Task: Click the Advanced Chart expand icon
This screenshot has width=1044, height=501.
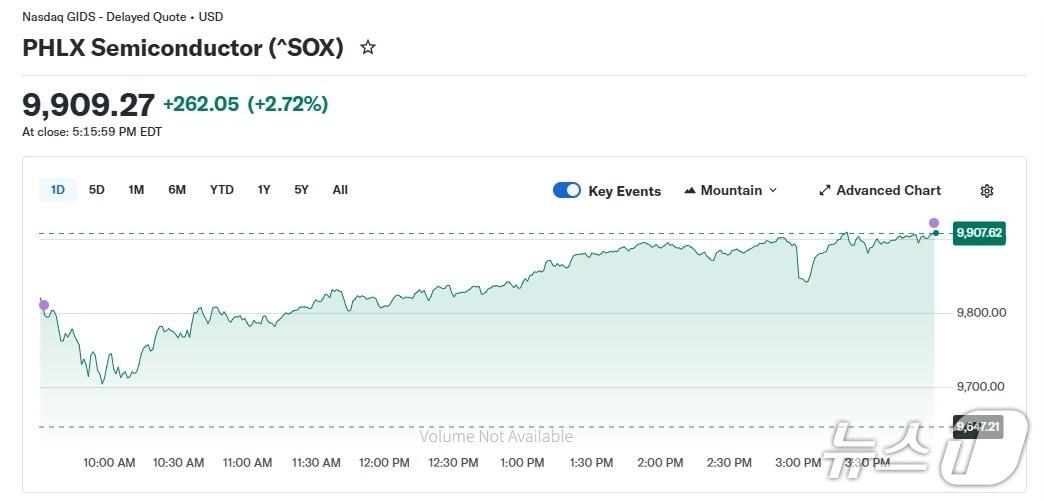Action: click(825, 190)
